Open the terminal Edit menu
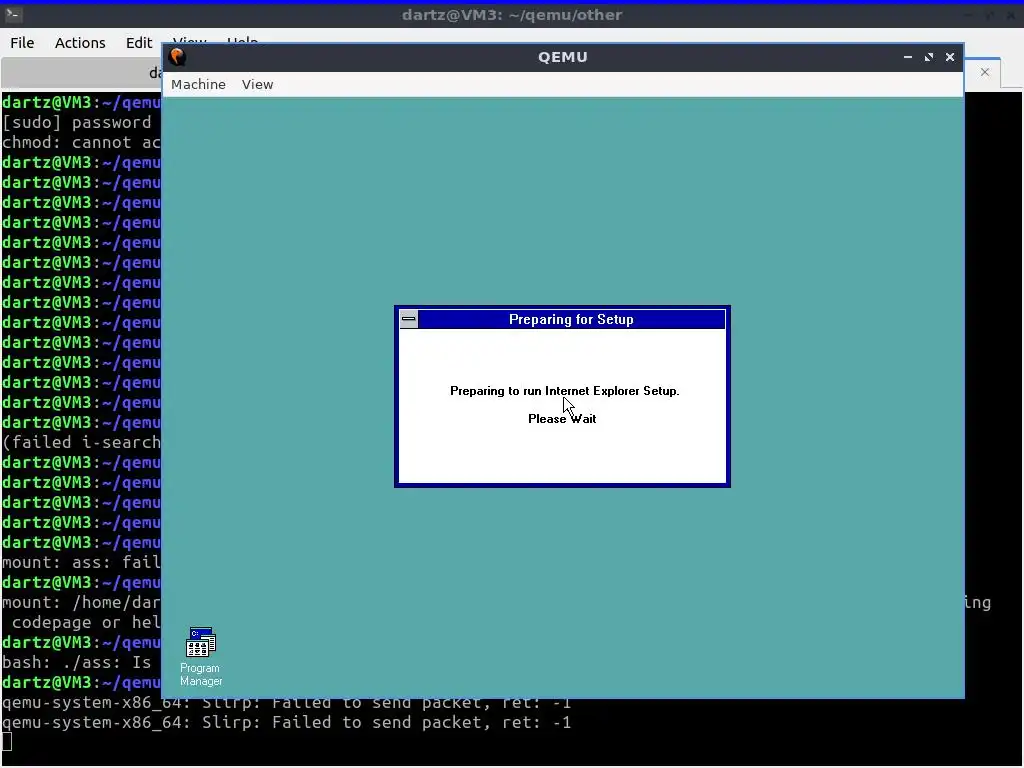Image resolution: width=1024 pixels, height=768 pixels. pyautogui.click(x=138, y=42)
